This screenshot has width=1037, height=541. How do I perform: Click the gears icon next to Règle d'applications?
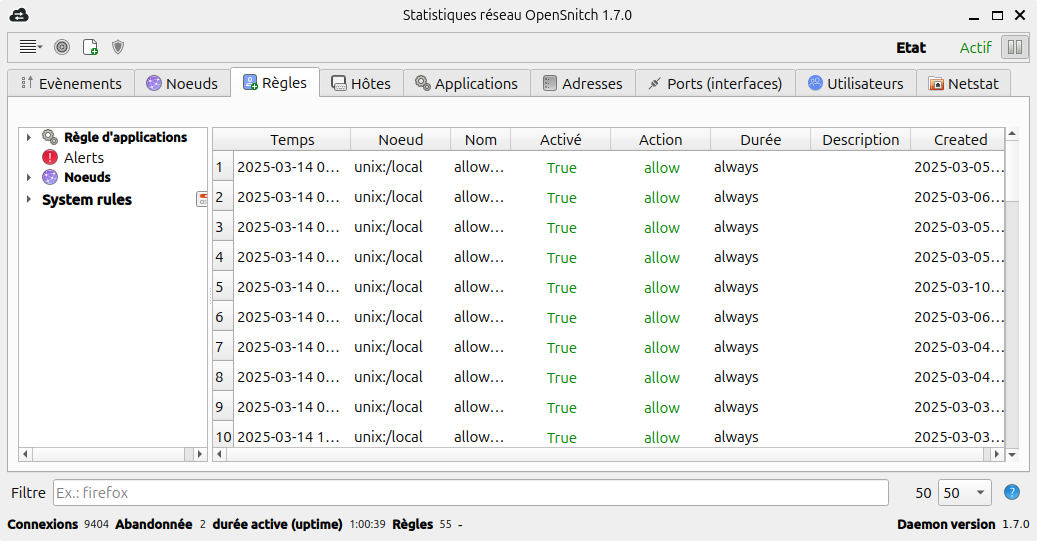50,137
